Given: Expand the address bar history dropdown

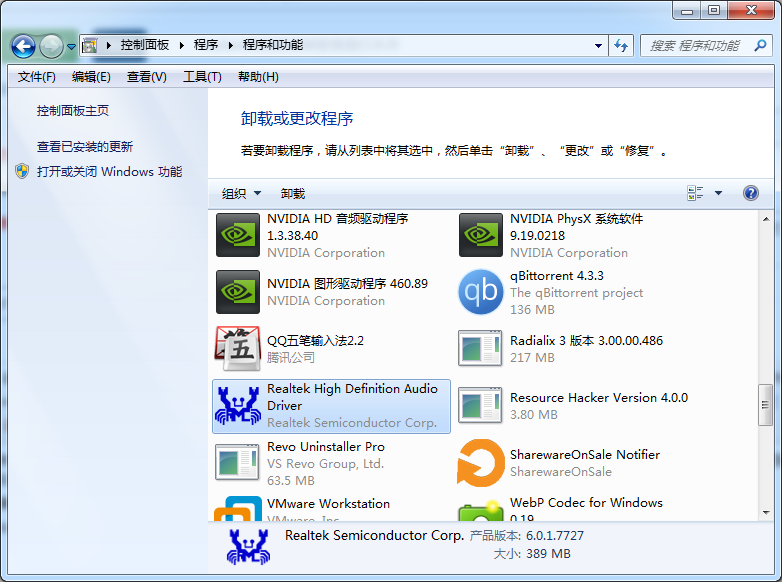Looking at the screenshot, I should [598, 46].
